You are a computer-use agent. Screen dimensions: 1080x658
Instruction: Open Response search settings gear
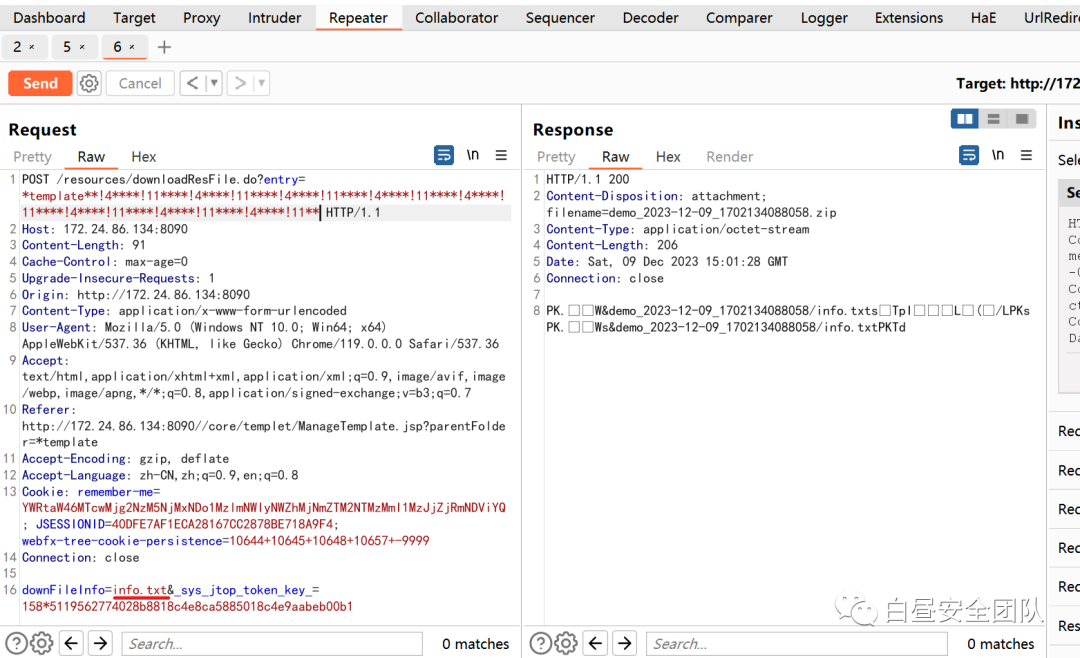tap(566, 644)
